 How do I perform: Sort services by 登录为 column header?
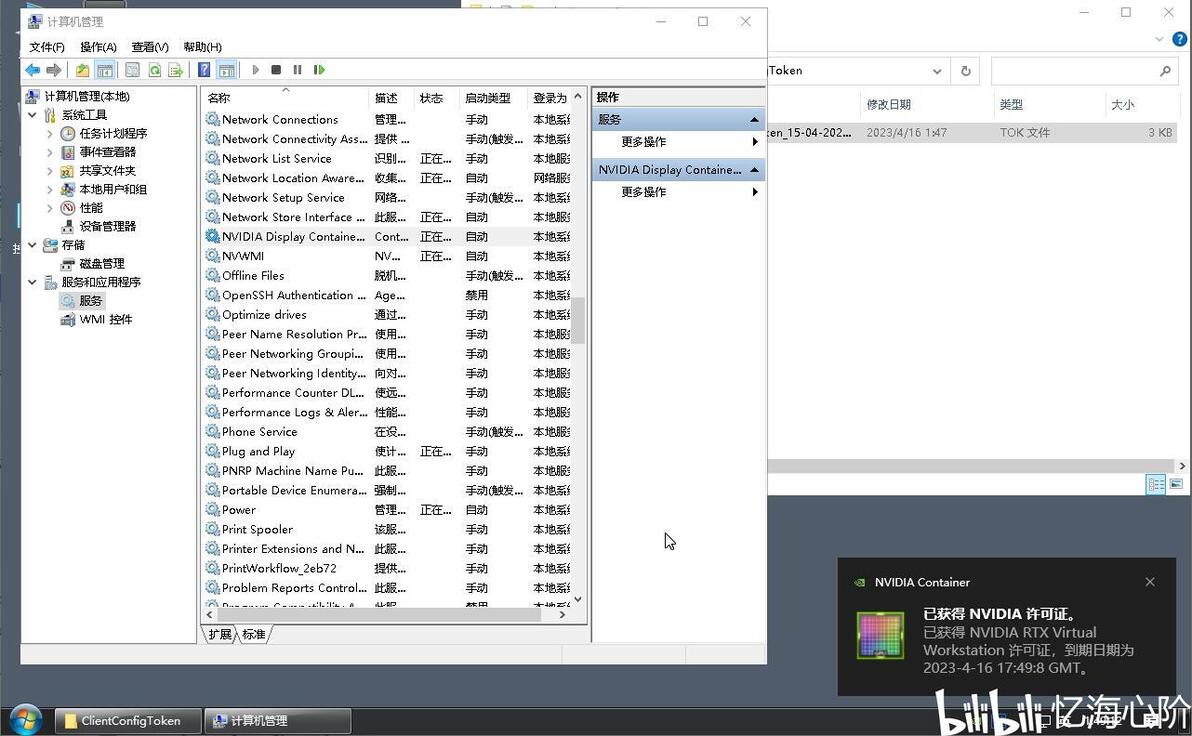[x=549, y=98]
